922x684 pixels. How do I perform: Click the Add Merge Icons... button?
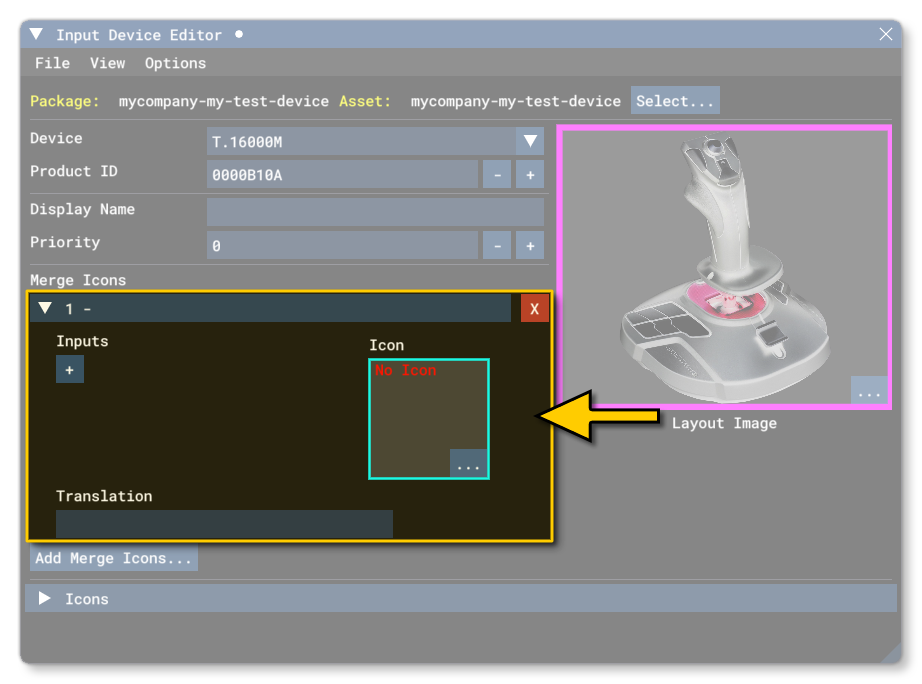[x=114, y=558]
